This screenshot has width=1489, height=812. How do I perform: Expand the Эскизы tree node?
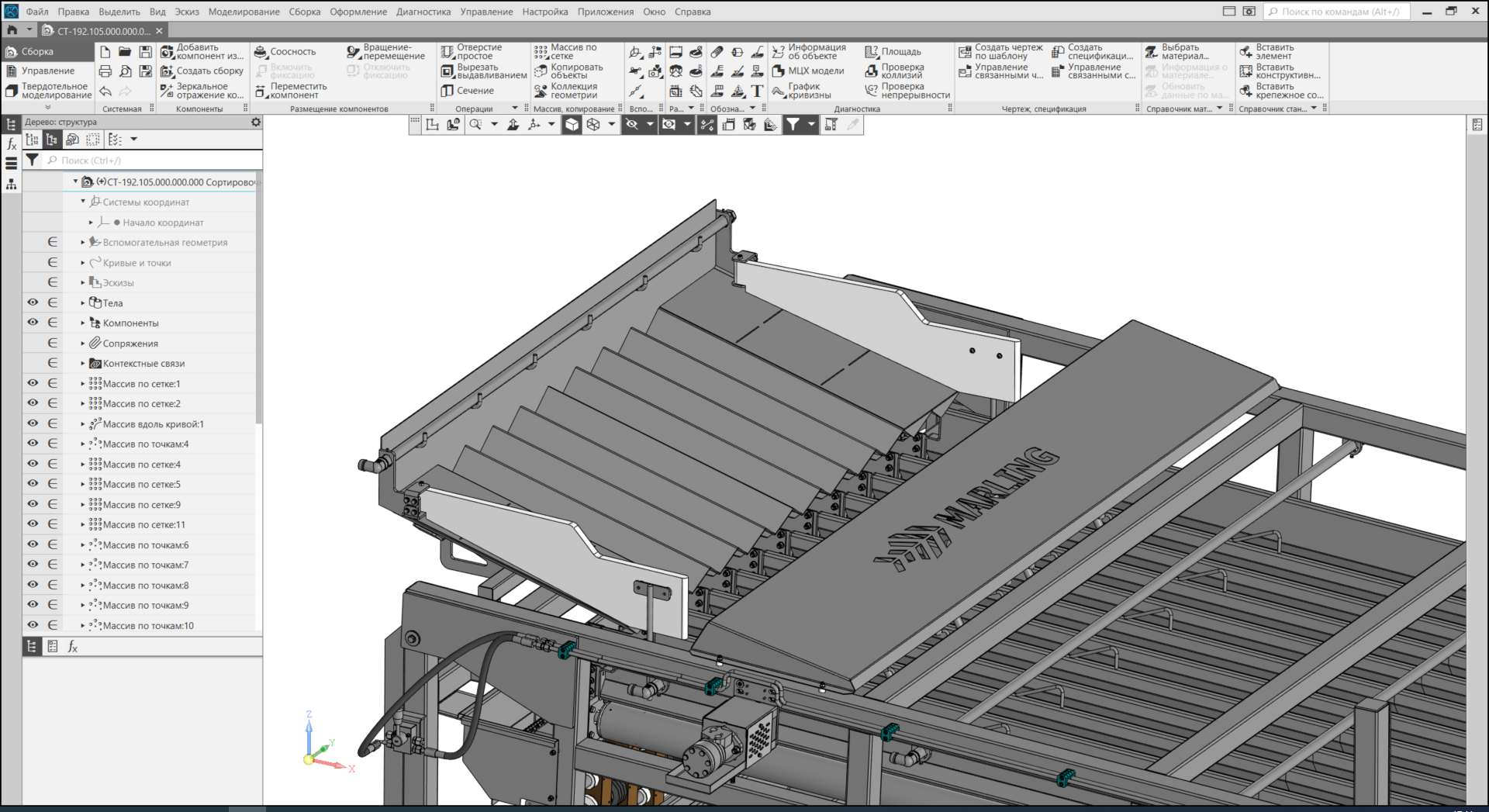83,282
